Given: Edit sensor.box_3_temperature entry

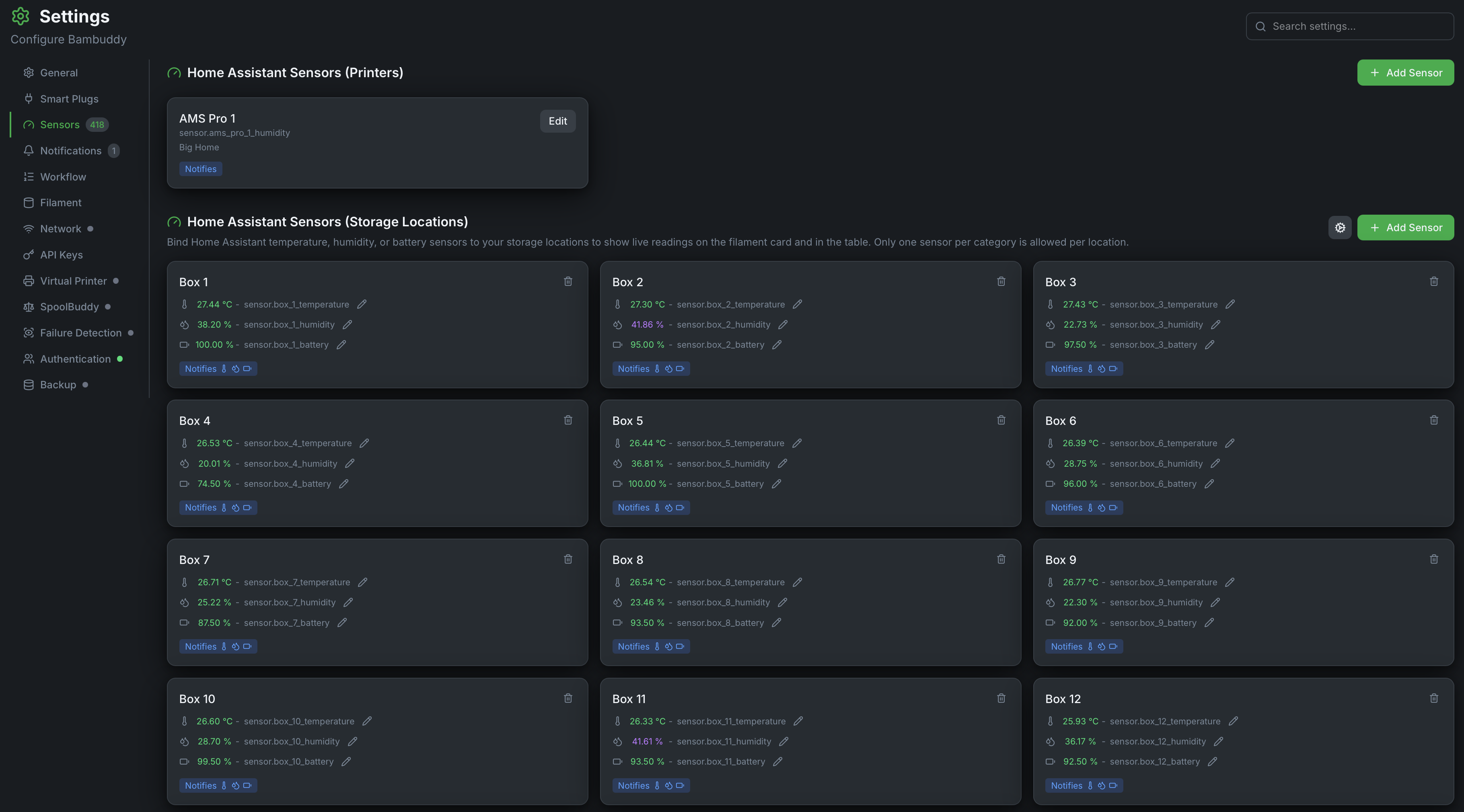Looking at the screenshot, I should pos(1230,304).
